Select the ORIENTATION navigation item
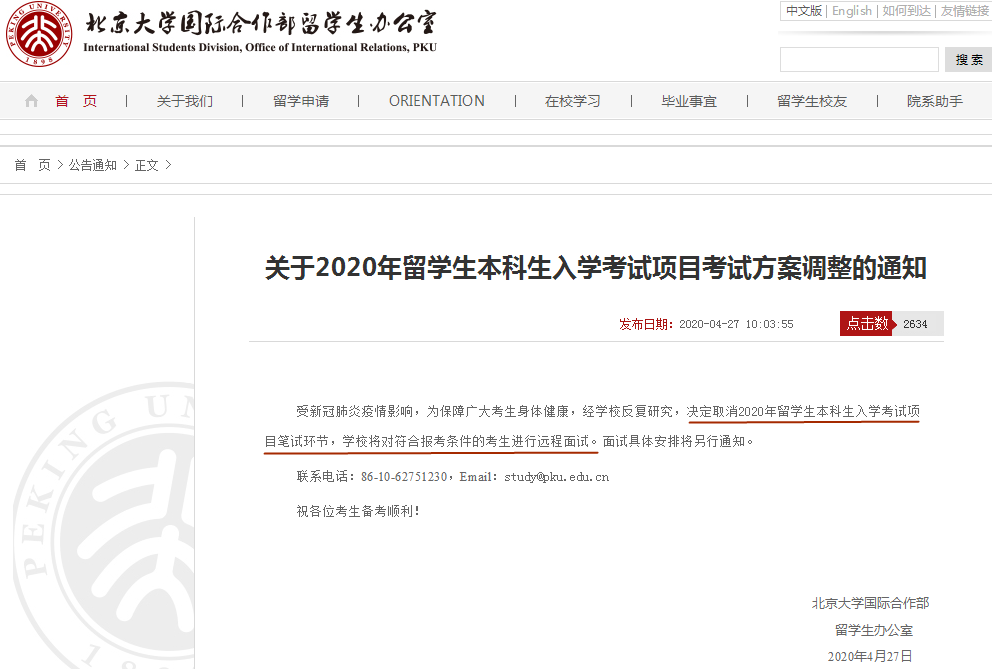 [437, 100]
